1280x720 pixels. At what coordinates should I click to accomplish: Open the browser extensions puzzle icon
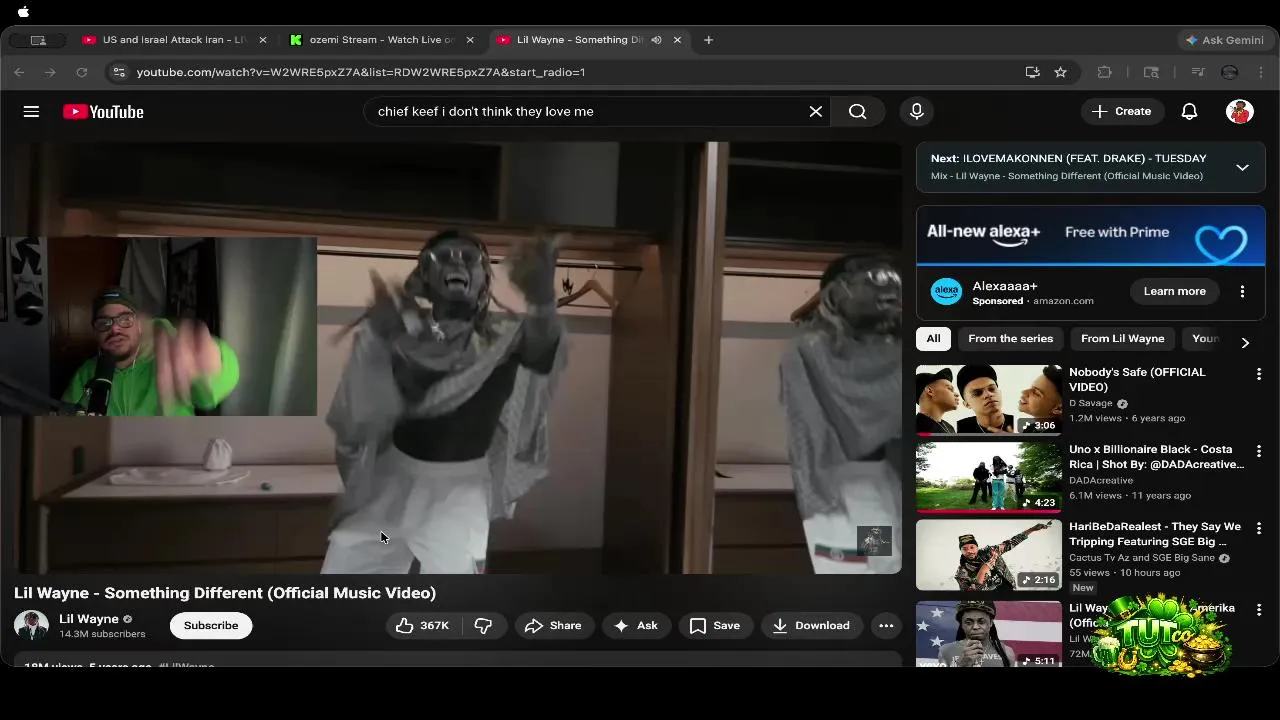1104,72
